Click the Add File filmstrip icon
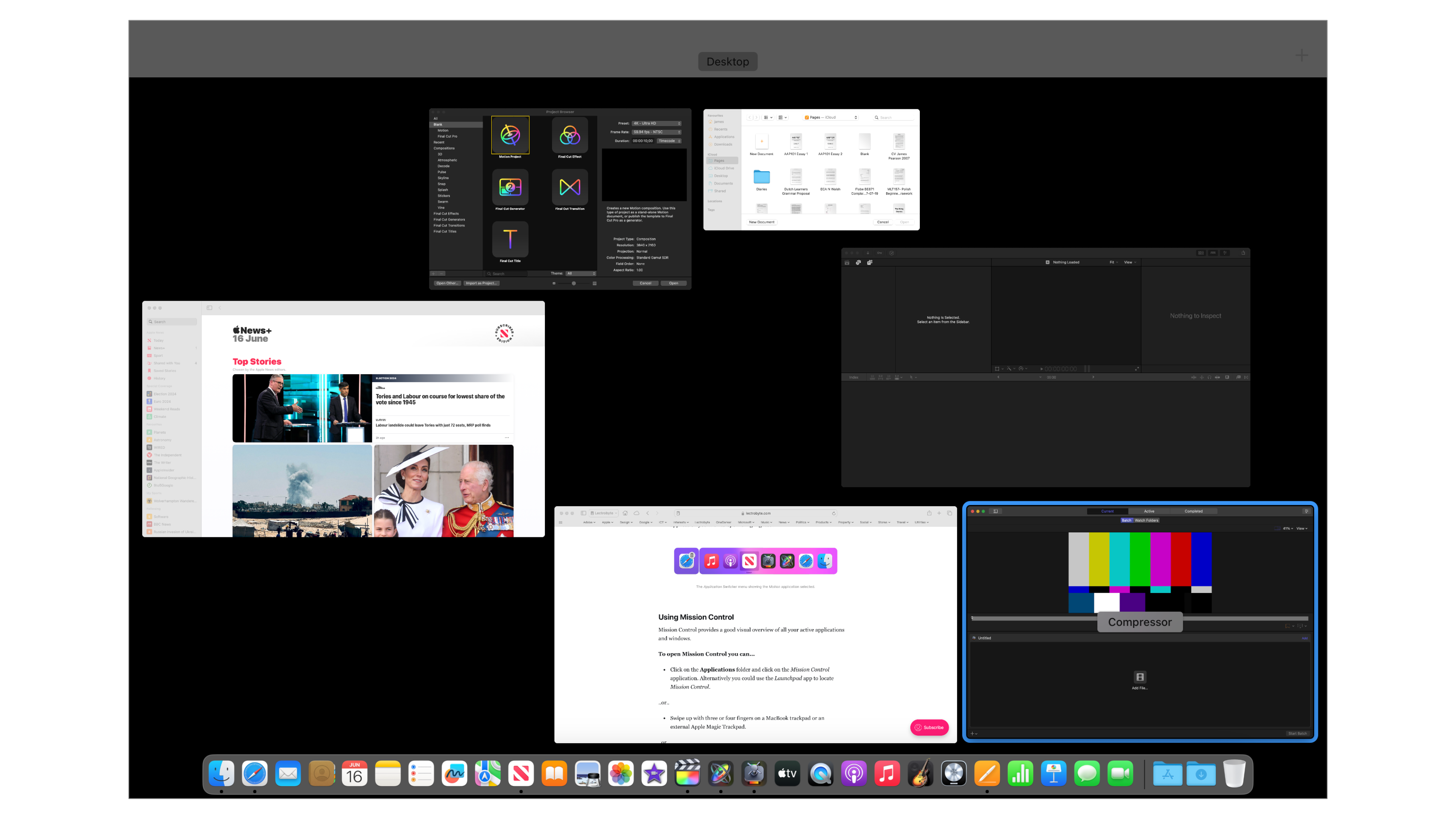Viewport: 1456px width, 819px height. pos(1139,677)
